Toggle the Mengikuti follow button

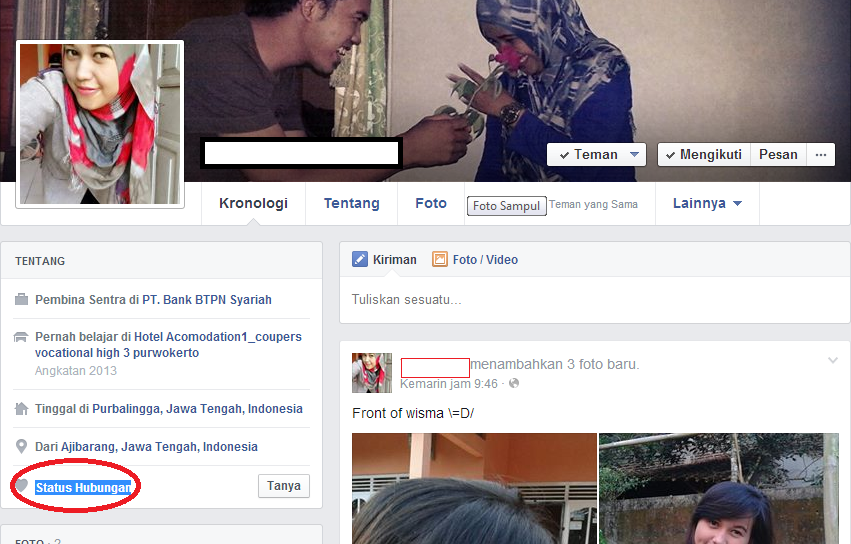coord(704,155)
